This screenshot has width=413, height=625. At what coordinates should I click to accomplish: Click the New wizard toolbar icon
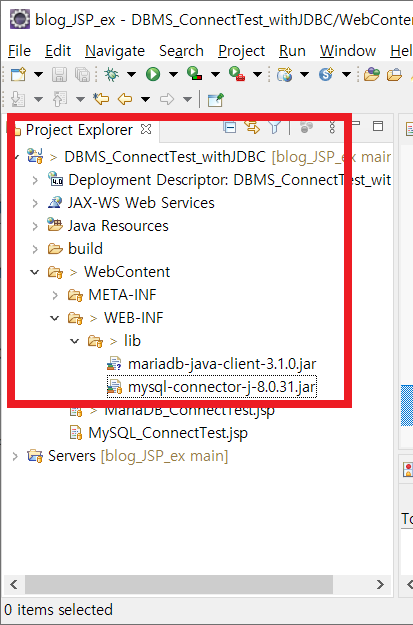click(x=18, y=74)
